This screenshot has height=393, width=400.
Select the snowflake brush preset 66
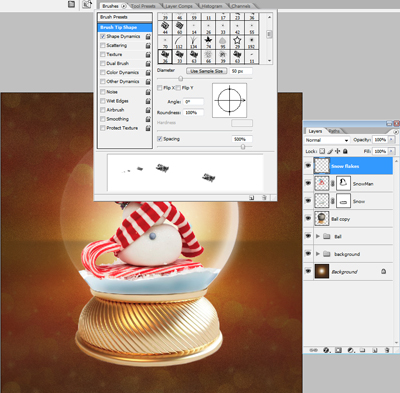[208, 56]
